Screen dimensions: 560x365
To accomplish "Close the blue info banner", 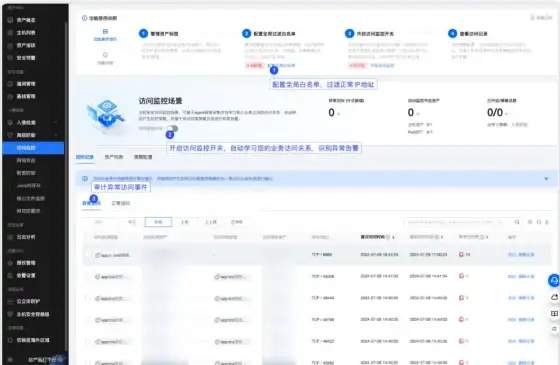I will [546, 179].
